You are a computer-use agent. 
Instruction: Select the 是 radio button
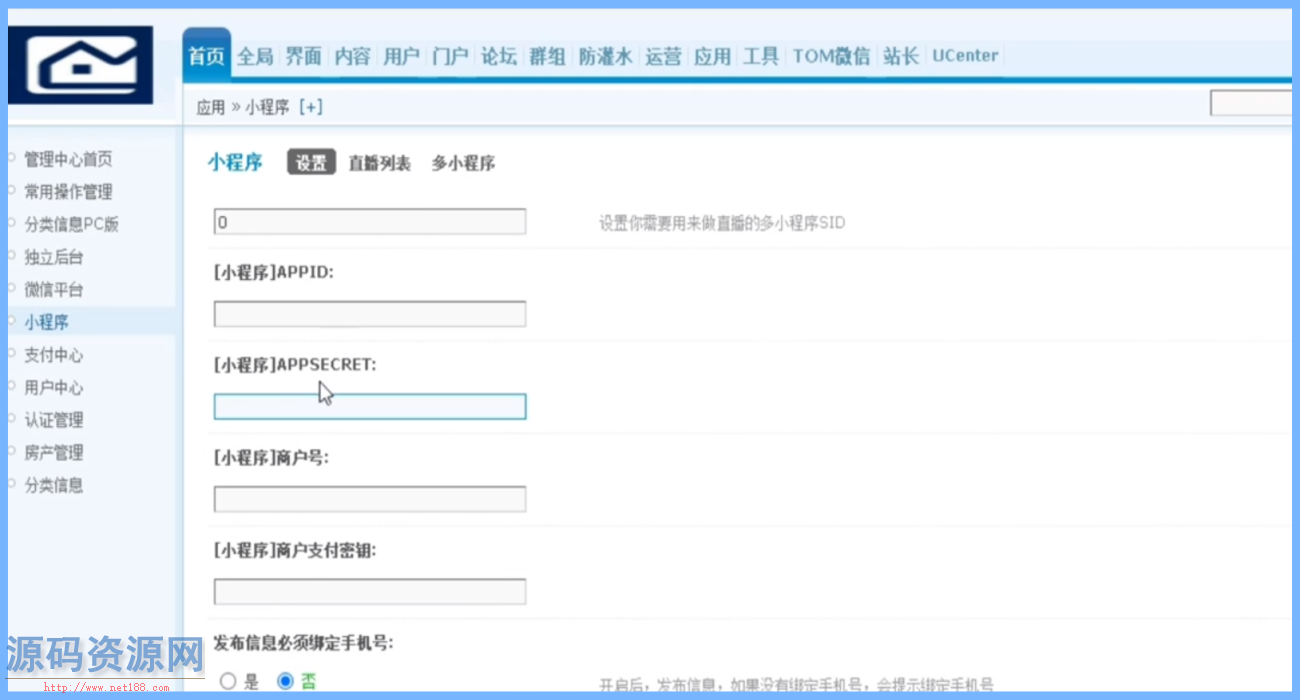click(x=227, y=680)
